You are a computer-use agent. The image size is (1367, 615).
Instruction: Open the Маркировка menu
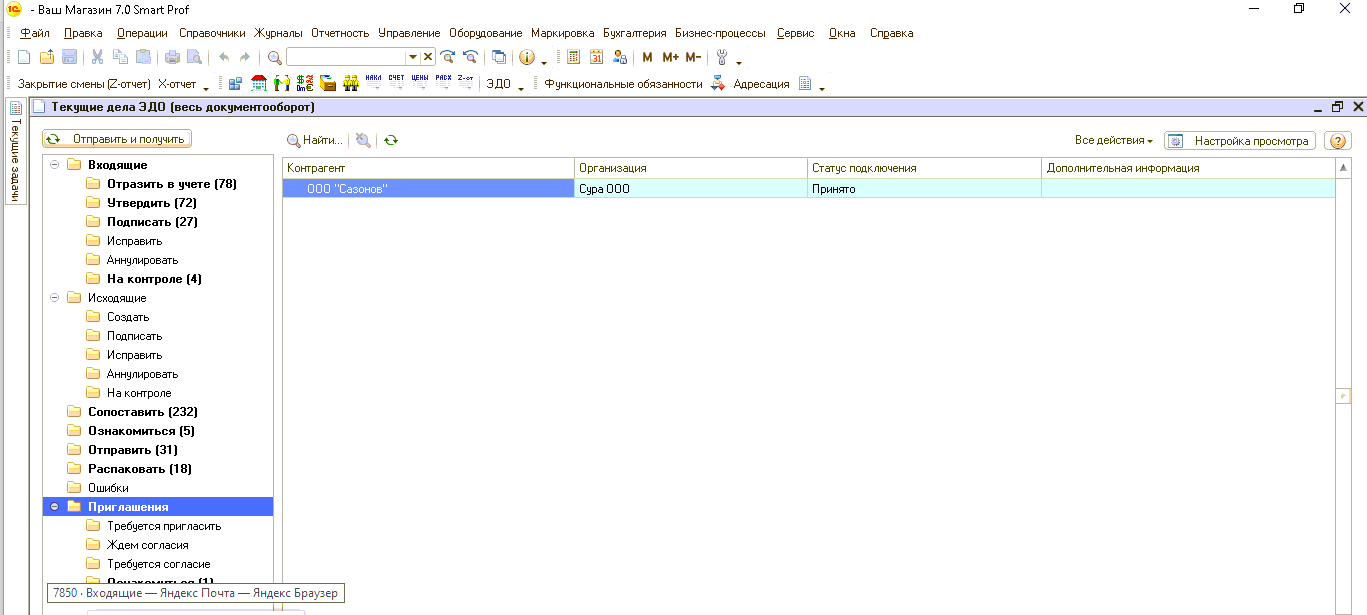562,33
